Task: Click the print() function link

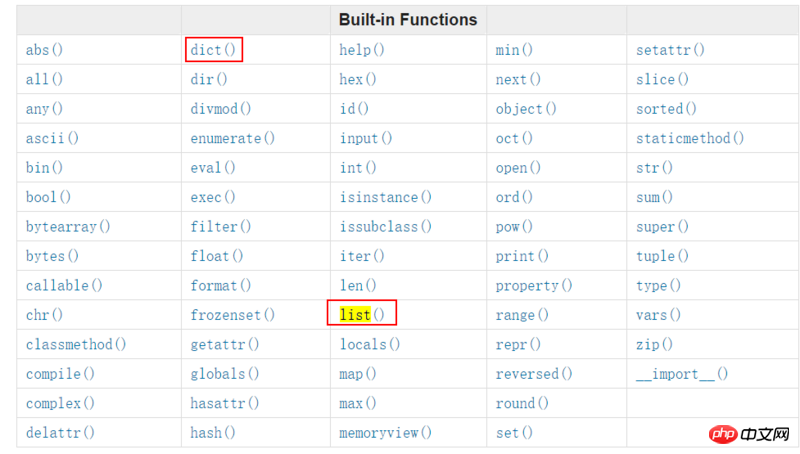Action: tap(522, 256)
